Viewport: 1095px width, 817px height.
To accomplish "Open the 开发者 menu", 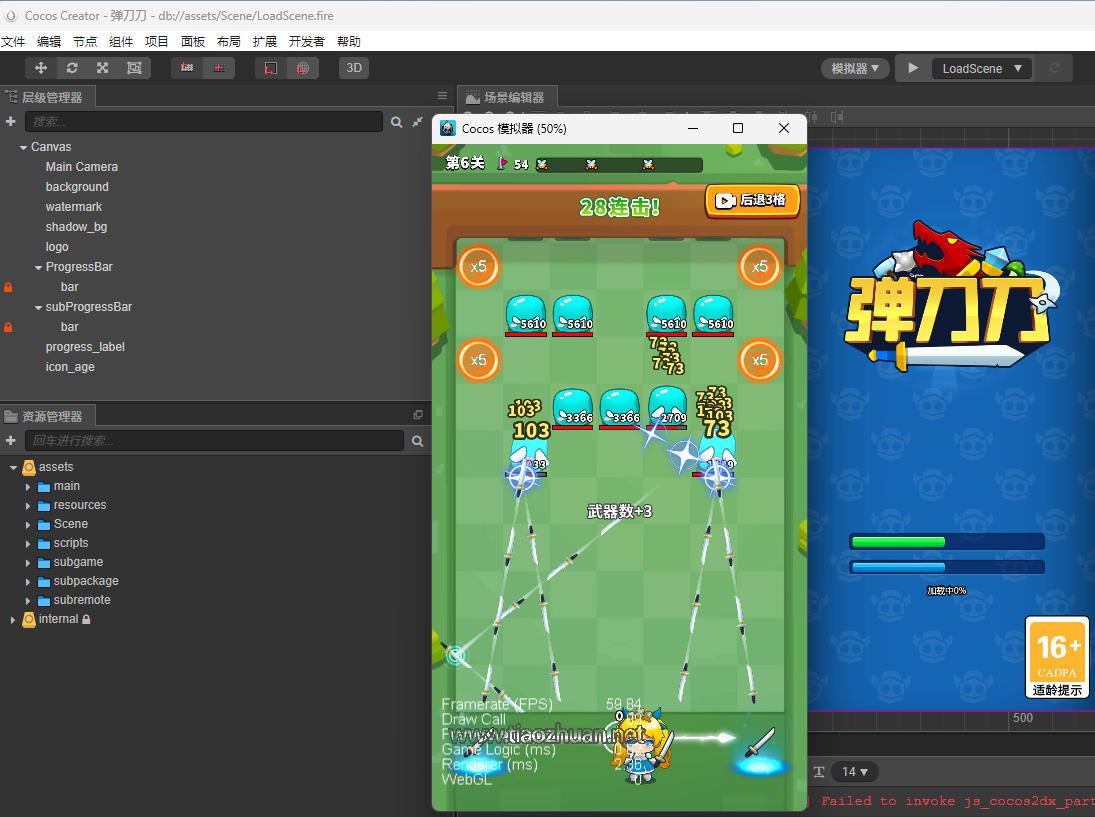I will pyautogui.click(x=307, y=41).
